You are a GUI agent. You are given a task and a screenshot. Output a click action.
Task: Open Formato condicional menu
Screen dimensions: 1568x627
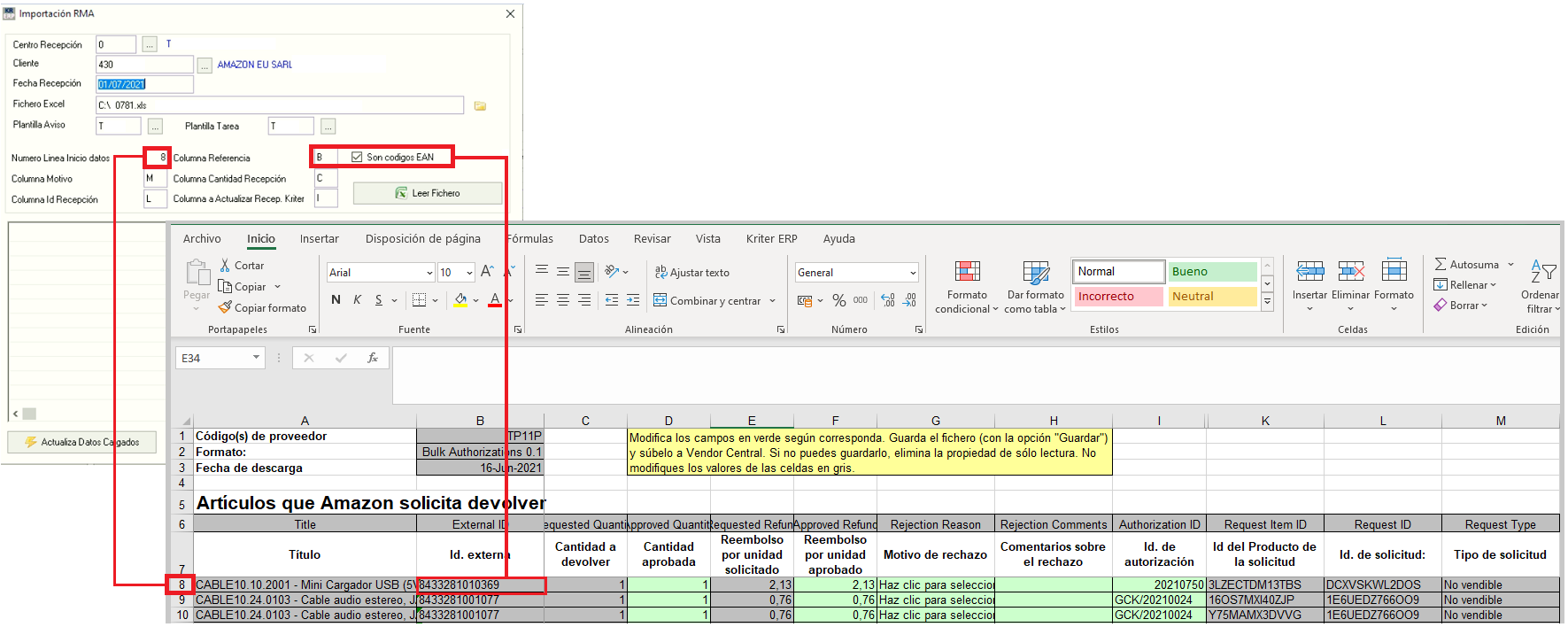(x=967, y=287)
